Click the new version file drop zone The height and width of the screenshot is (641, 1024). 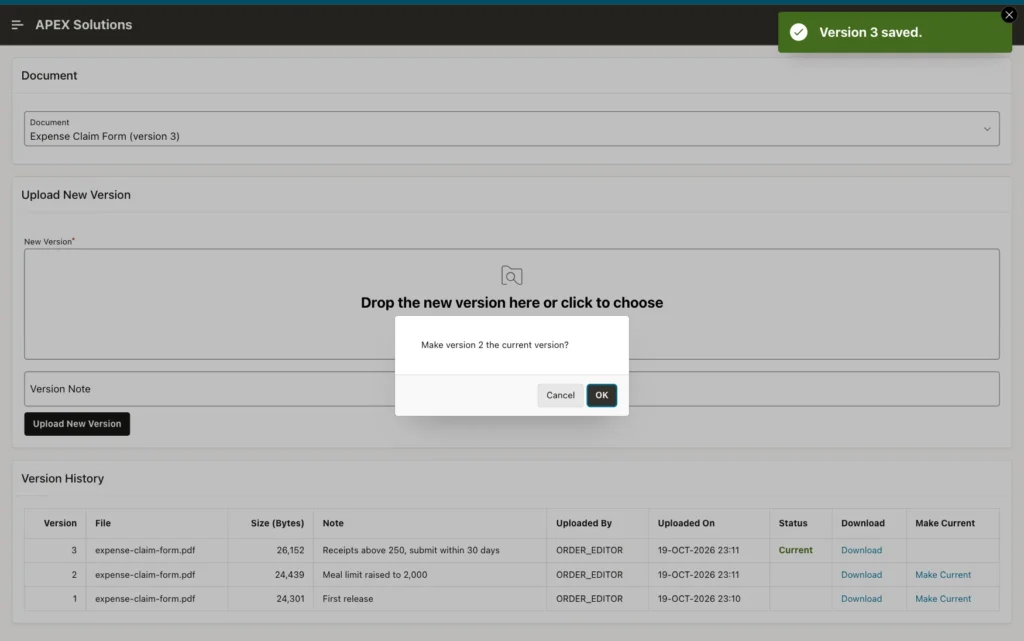511,304
